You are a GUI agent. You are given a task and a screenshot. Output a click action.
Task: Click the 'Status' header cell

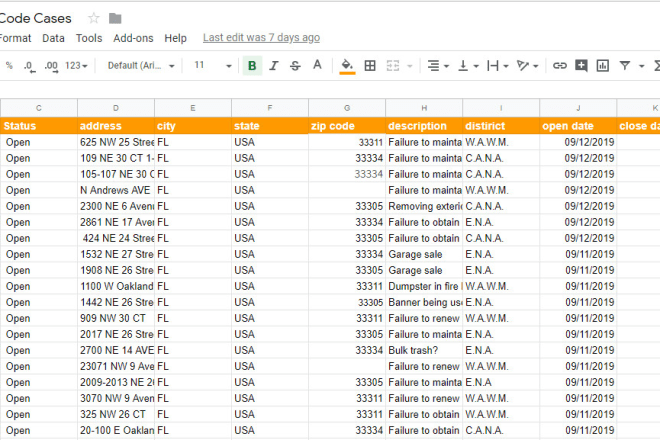tap(39, 126)
